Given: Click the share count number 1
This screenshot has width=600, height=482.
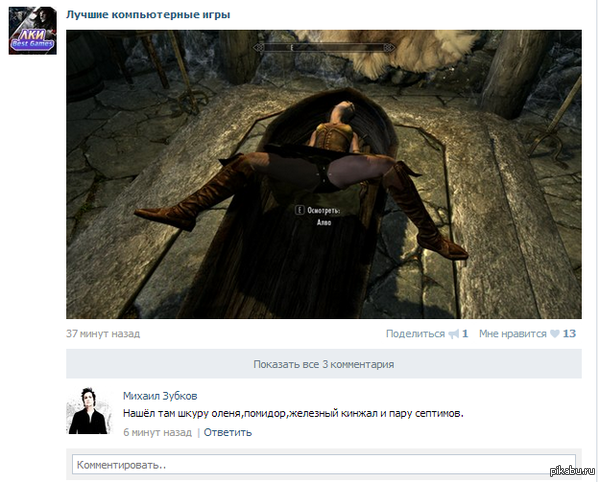Looking at the screenshot, I should [465, 334].
